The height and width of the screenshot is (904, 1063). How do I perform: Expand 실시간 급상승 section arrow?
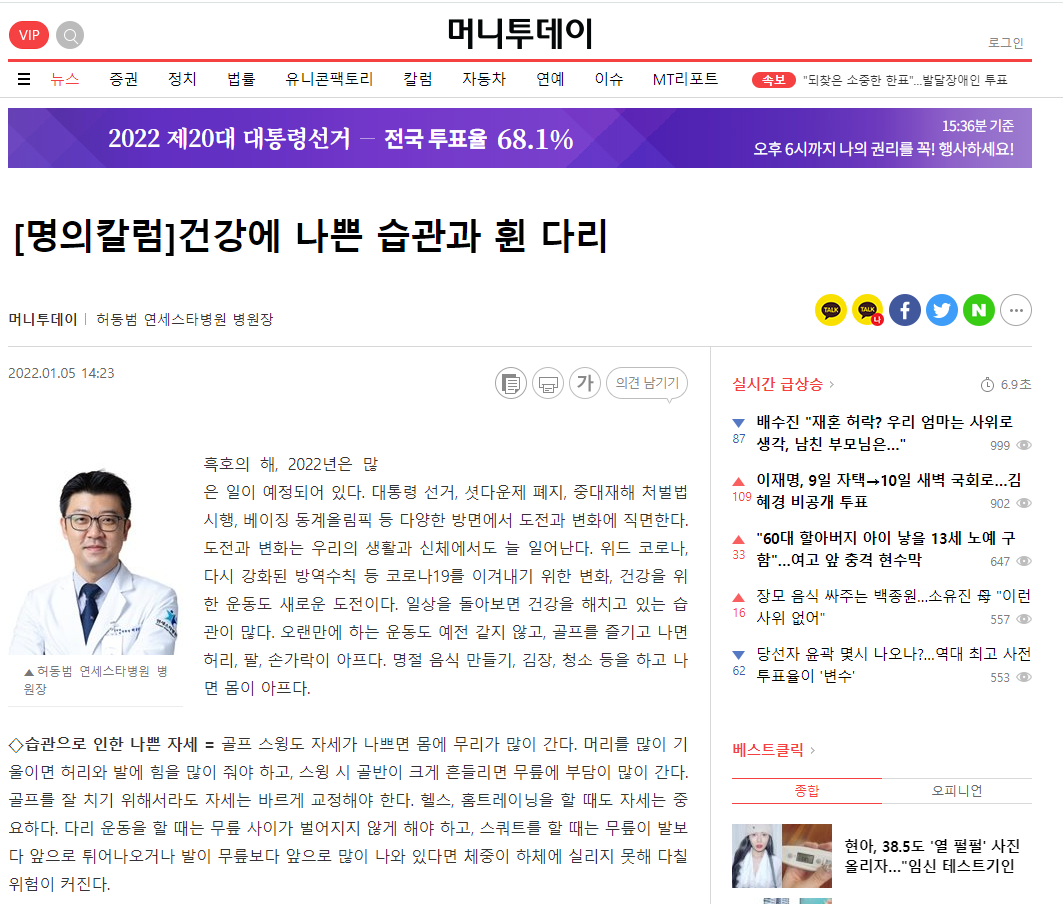pyautogui.click(x=832, y=385)
